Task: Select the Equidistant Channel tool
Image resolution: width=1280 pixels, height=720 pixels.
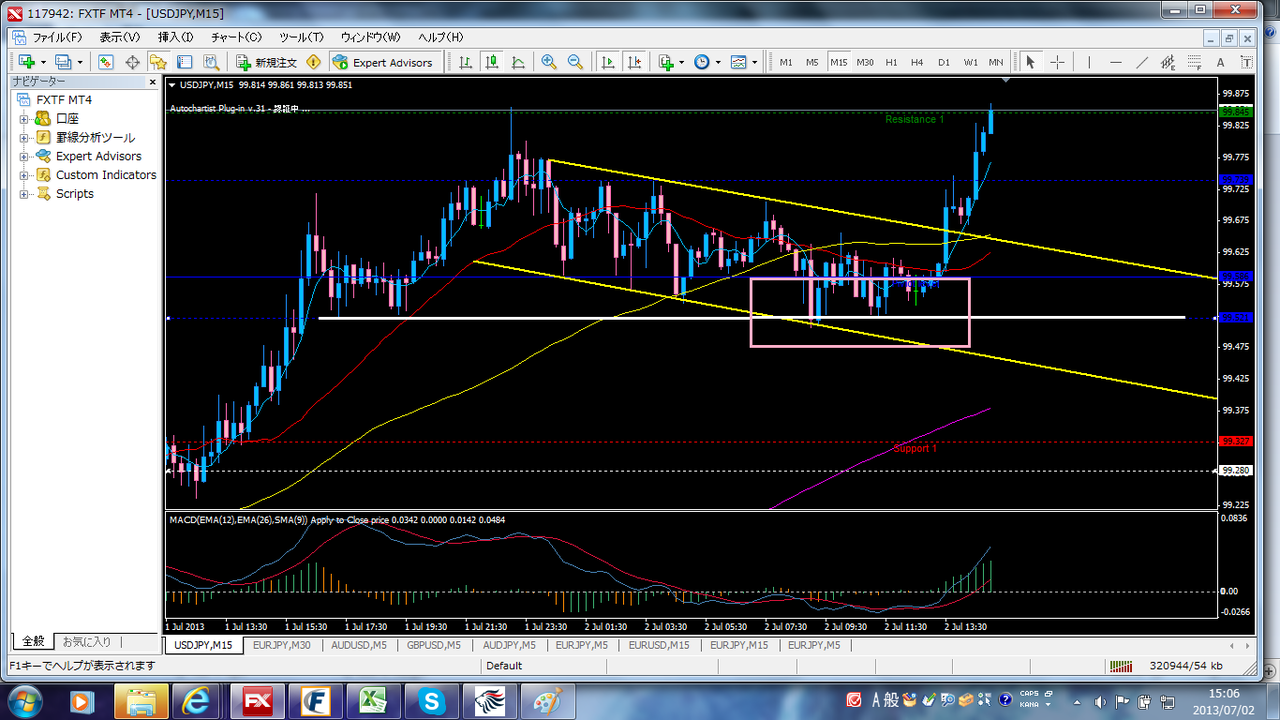Action: (x=1169, y=62)
